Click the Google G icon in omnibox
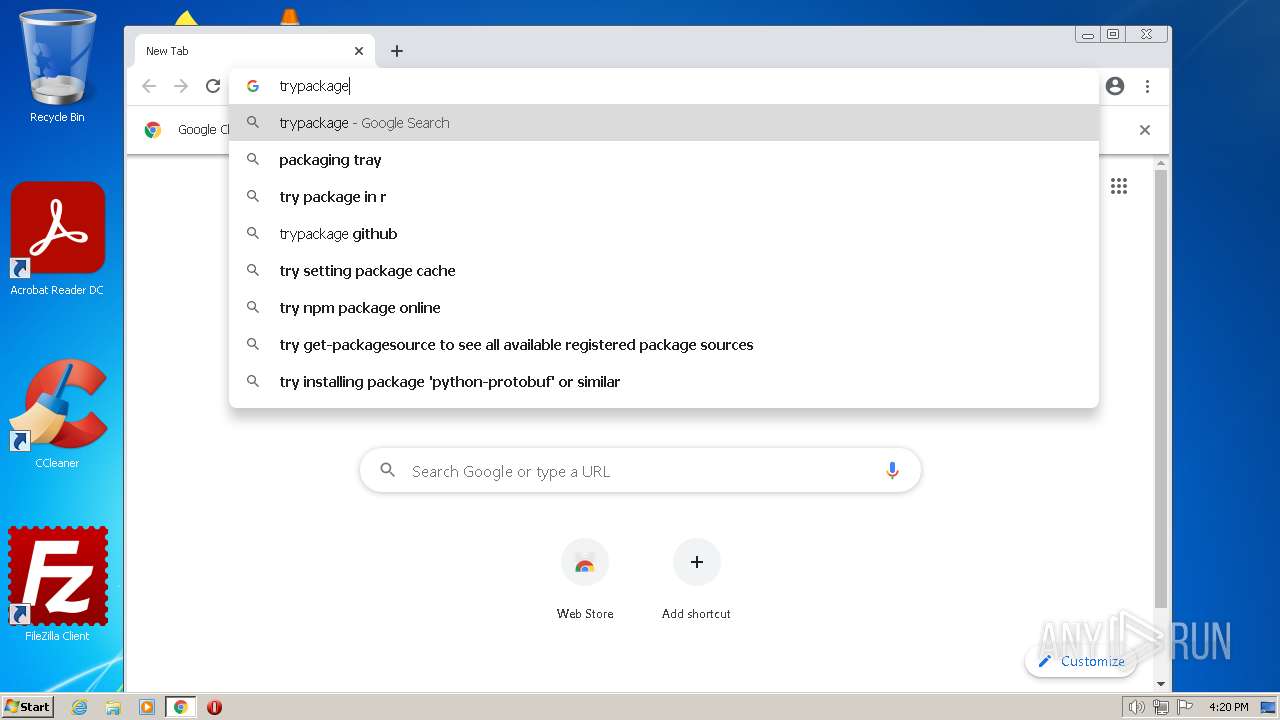The image size is (1280, 720). tap(253, 86)
